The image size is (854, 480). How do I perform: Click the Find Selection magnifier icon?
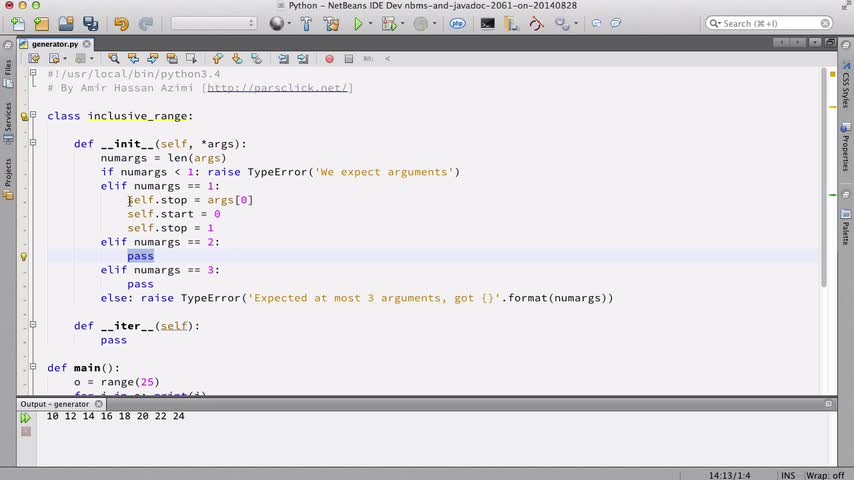tap(113, 58)
